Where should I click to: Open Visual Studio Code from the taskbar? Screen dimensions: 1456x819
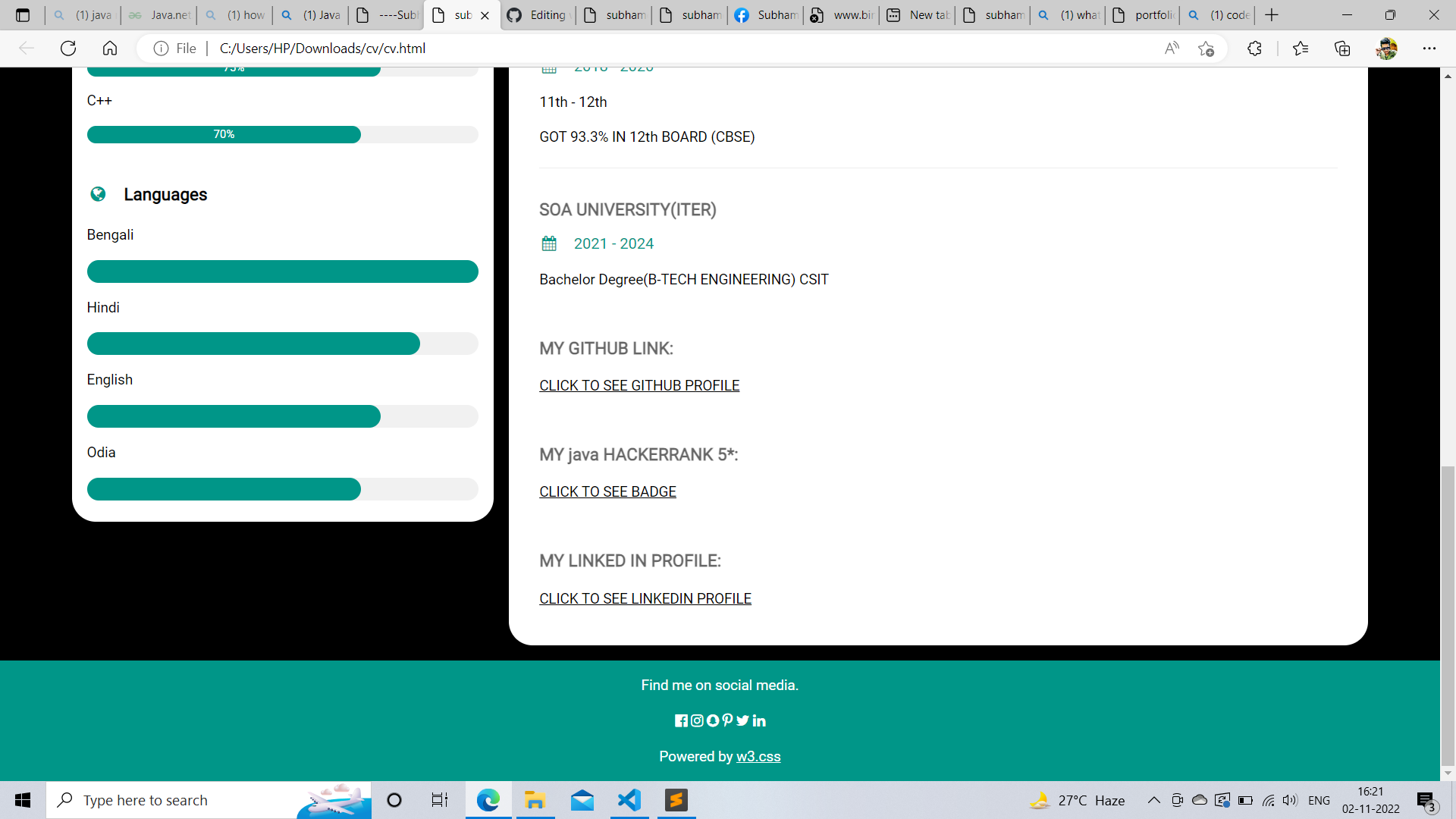[x=629, y=800]
